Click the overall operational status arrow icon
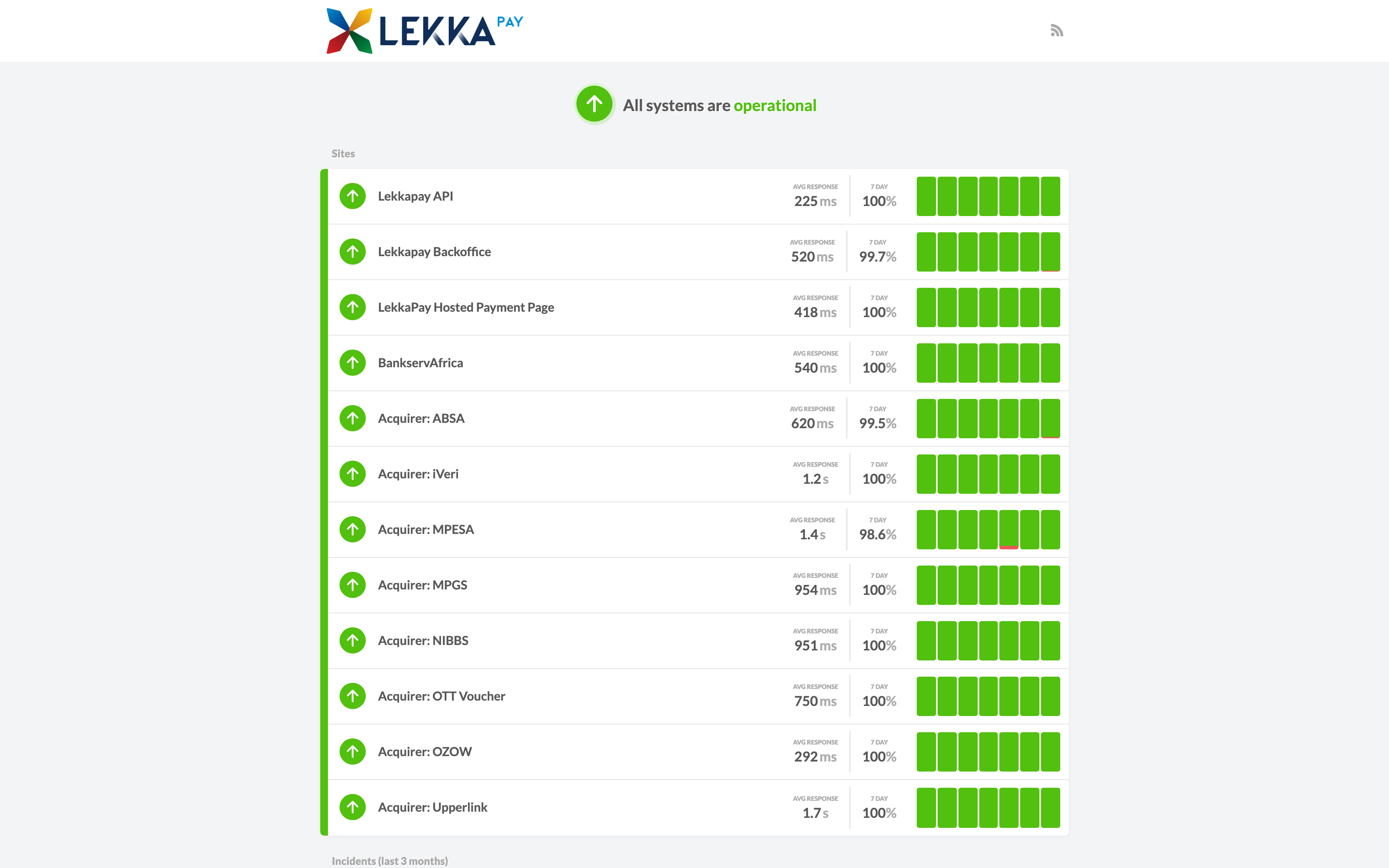1389x868 pixels. [x=594, y=104]
